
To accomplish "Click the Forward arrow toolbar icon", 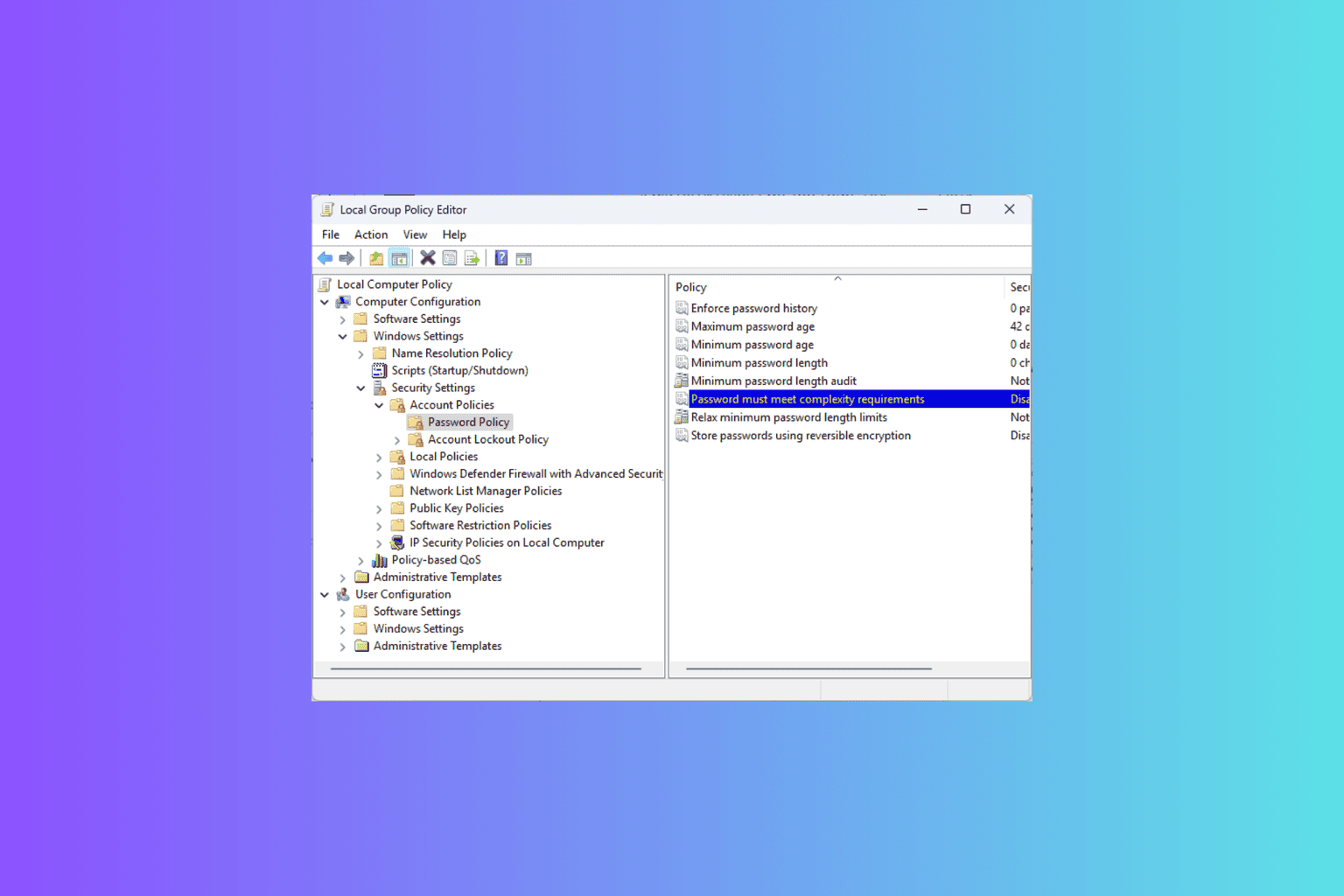I will tap(346, 258).
